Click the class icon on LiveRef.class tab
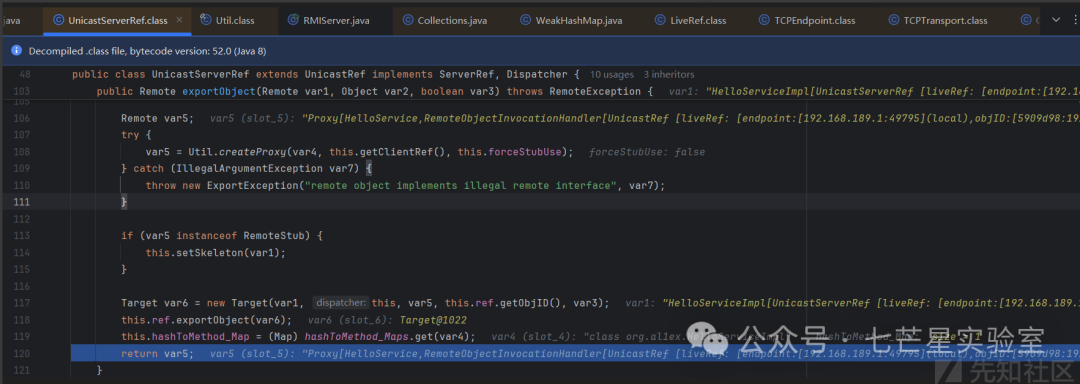 (x=660, y=21)
